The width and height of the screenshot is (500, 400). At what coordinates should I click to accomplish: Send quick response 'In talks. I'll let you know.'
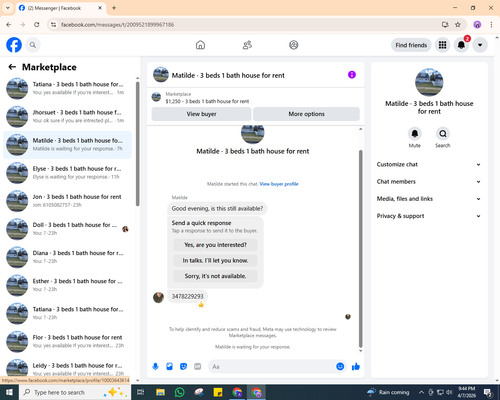(x=215, y=261)
